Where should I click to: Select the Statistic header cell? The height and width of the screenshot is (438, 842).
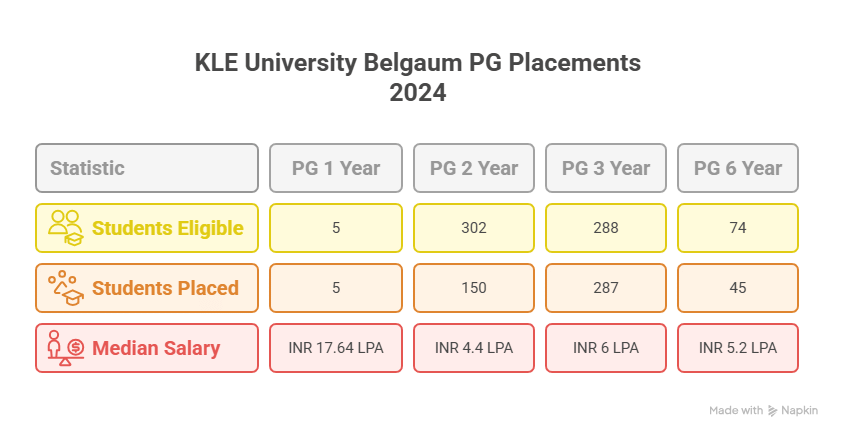(x=147, y=168)
